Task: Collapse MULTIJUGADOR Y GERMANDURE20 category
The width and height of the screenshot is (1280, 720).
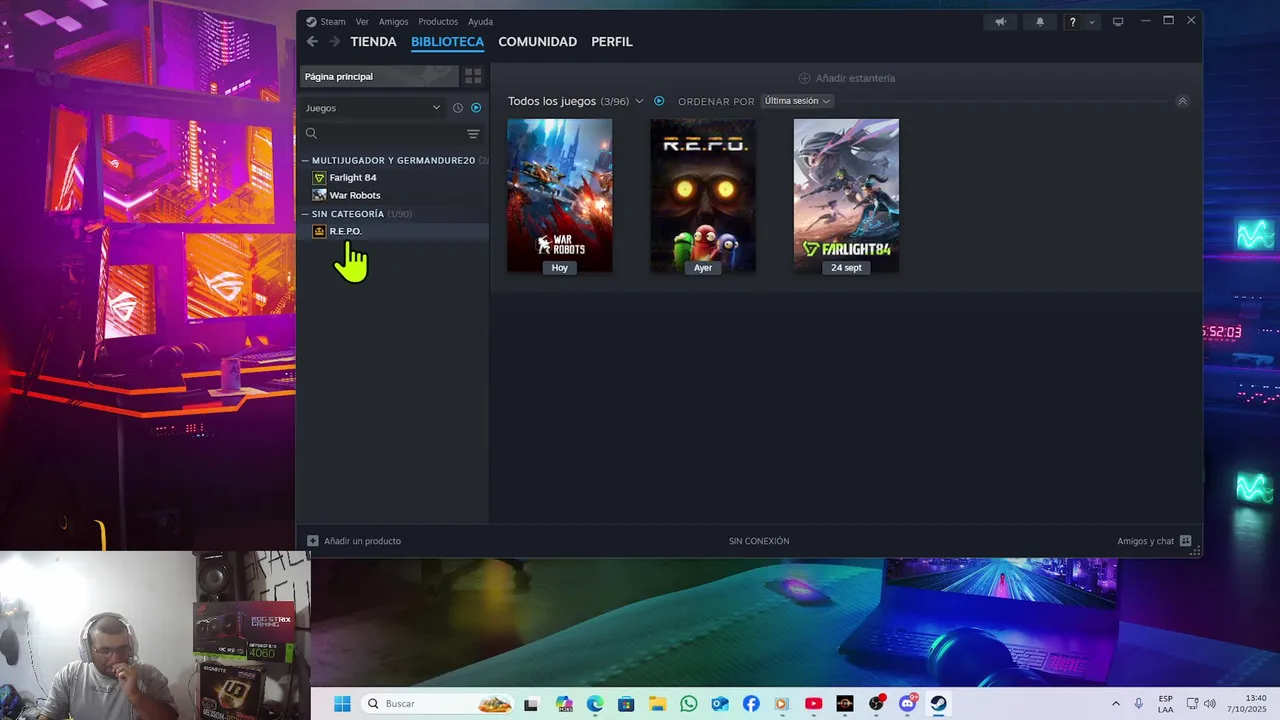Action: pyautogui.click(x=305, y=160)
